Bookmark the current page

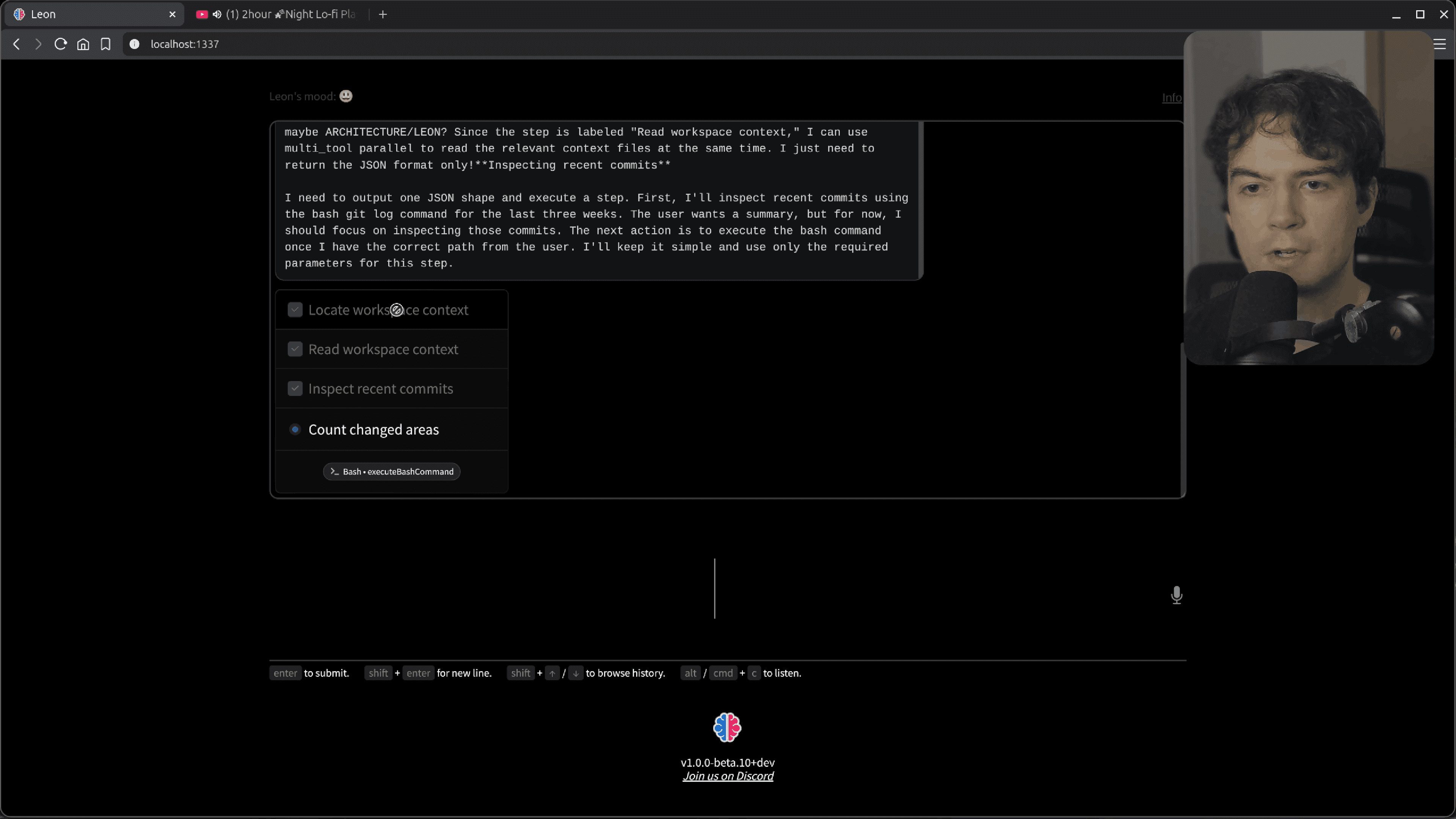[106, 44]
